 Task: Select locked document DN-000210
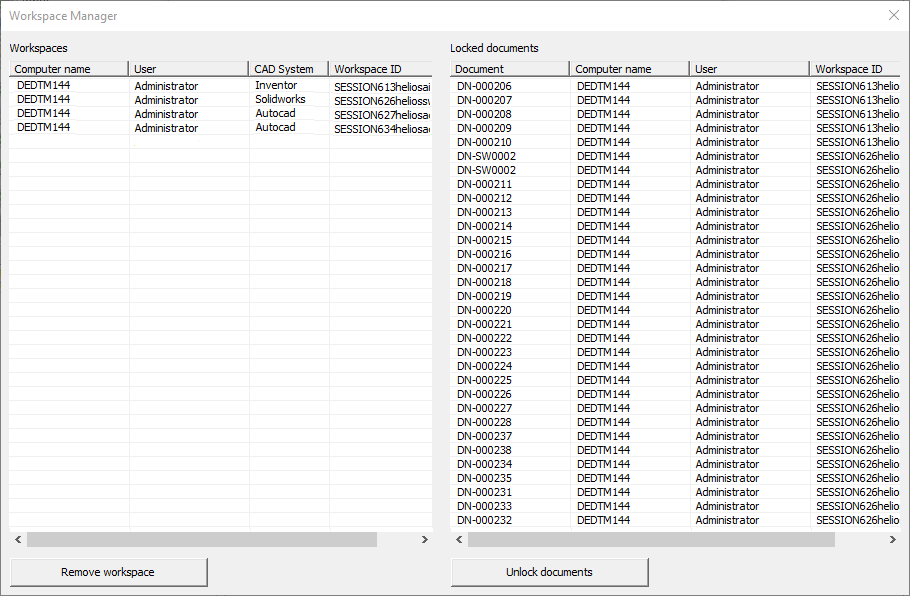pos(676,142)
